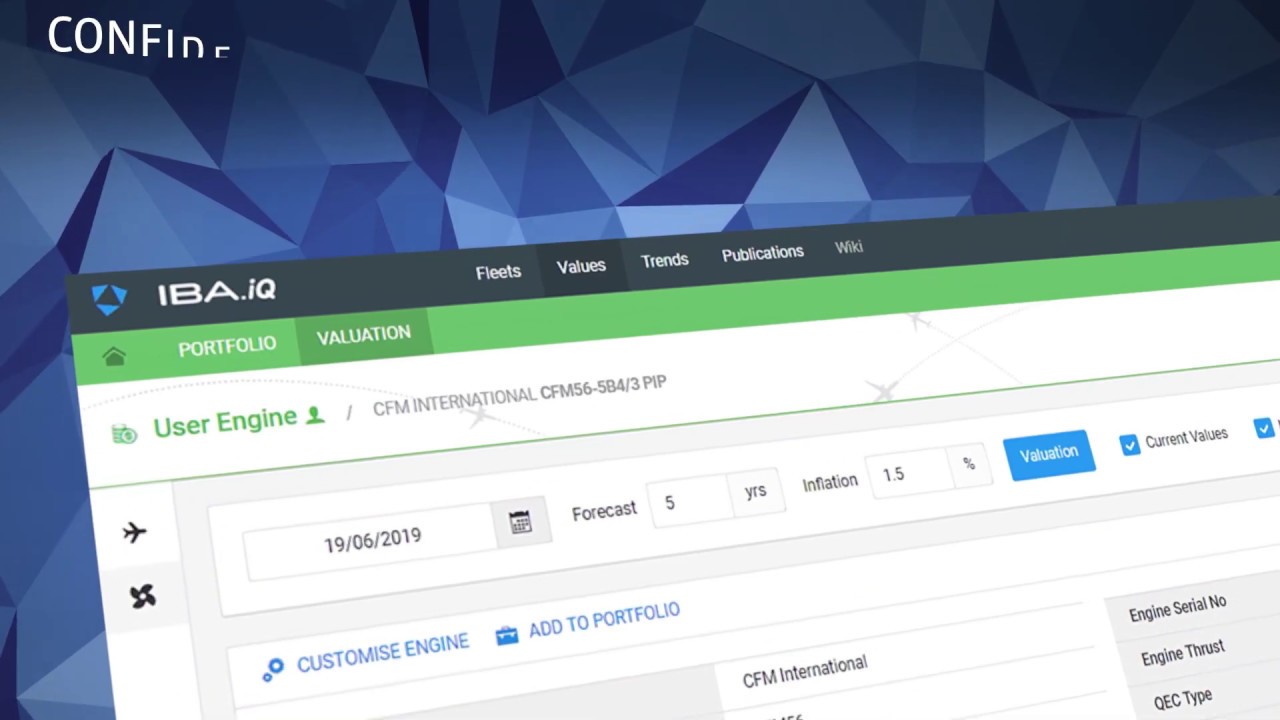
Task: Open the Values menu
Action: click(581, 266)
